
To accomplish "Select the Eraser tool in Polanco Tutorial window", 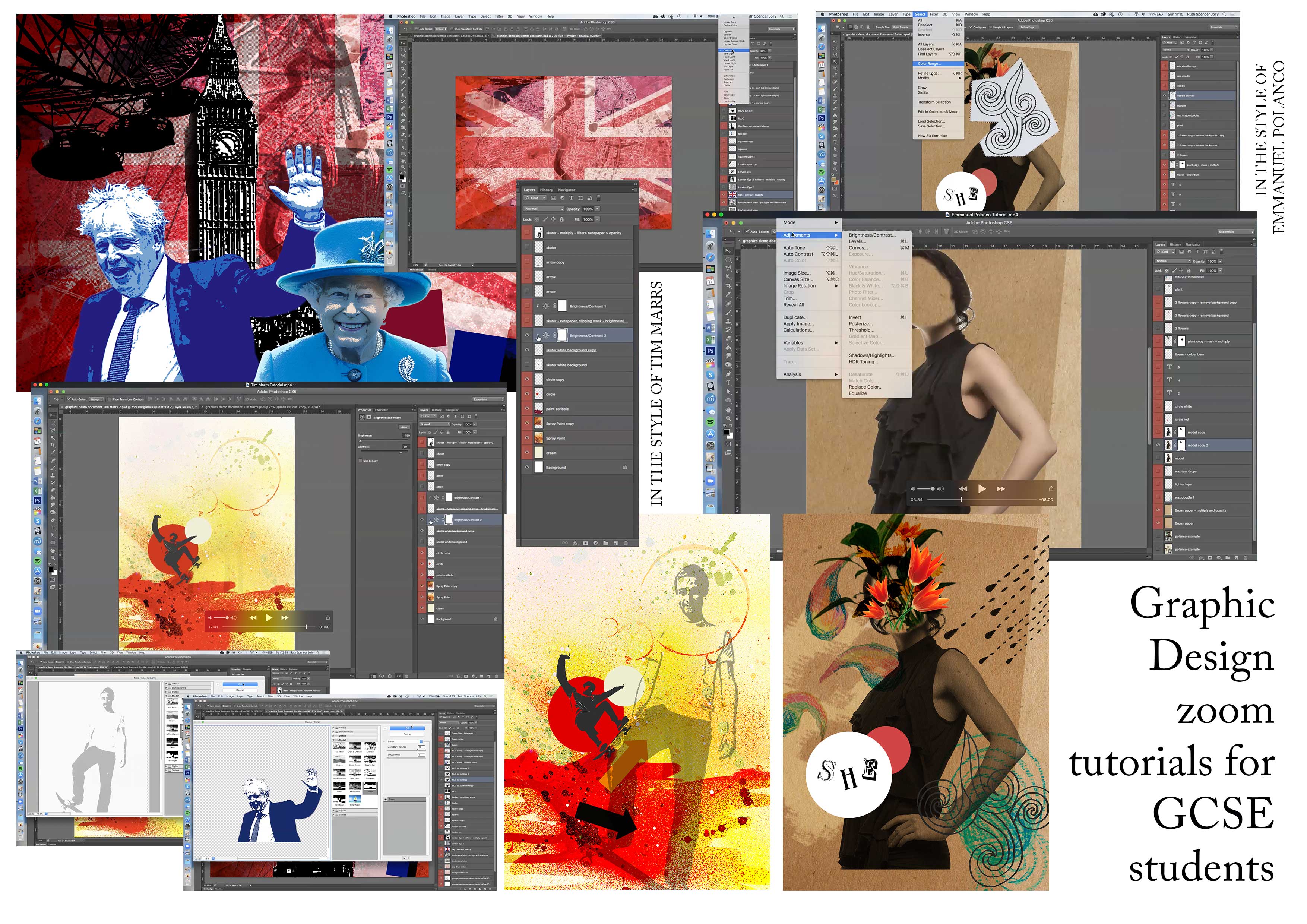I will point(728,338).
